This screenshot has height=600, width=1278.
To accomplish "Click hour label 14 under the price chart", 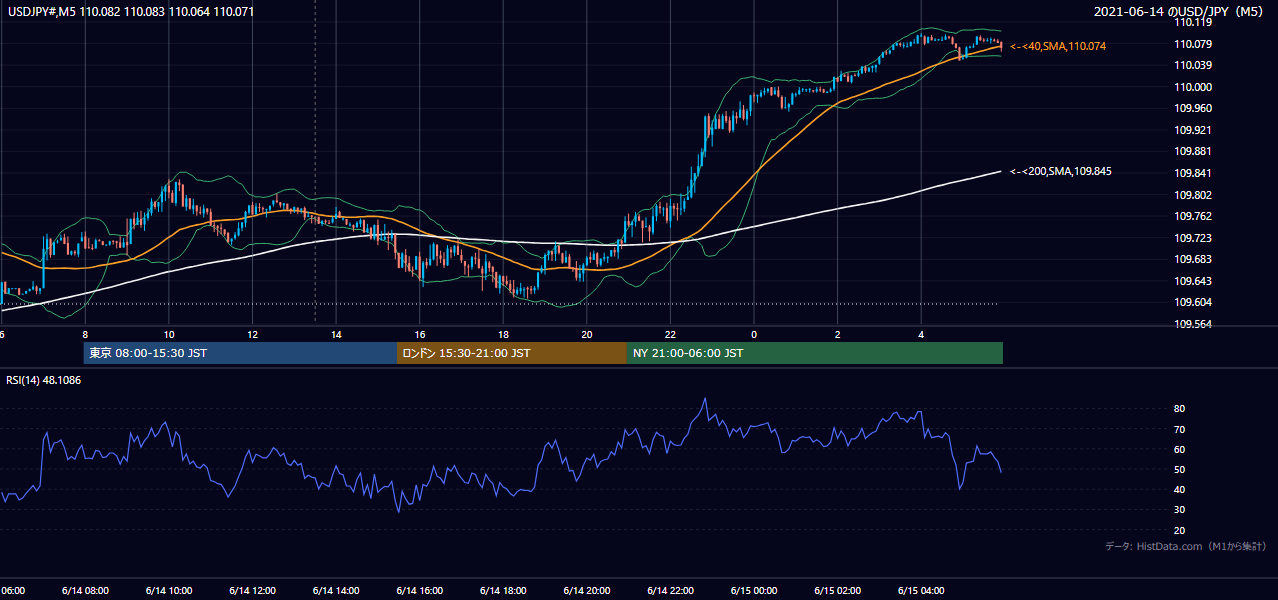I will coord(336,335).
